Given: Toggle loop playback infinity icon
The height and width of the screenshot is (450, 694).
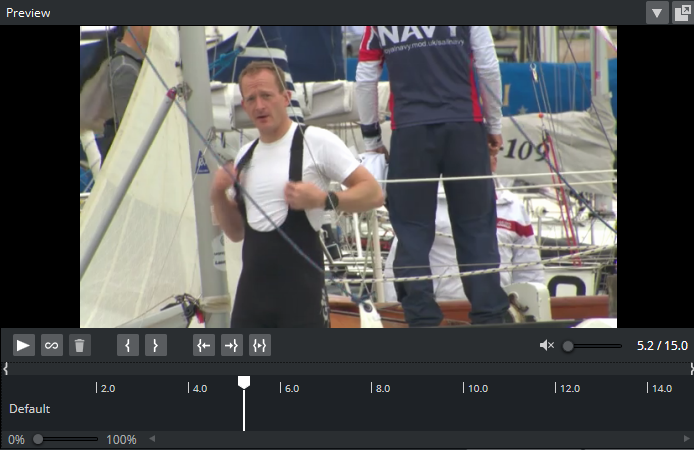Looking at the screenshot, I should coord(52,345).
